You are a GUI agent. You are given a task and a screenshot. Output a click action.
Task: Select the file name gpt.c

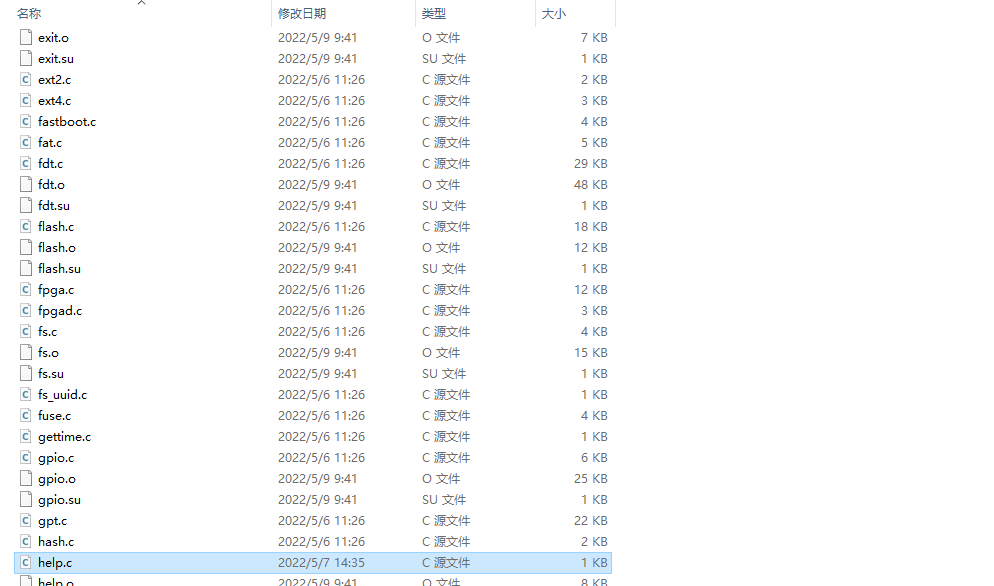pyautogui.click(x=53, y=520)
